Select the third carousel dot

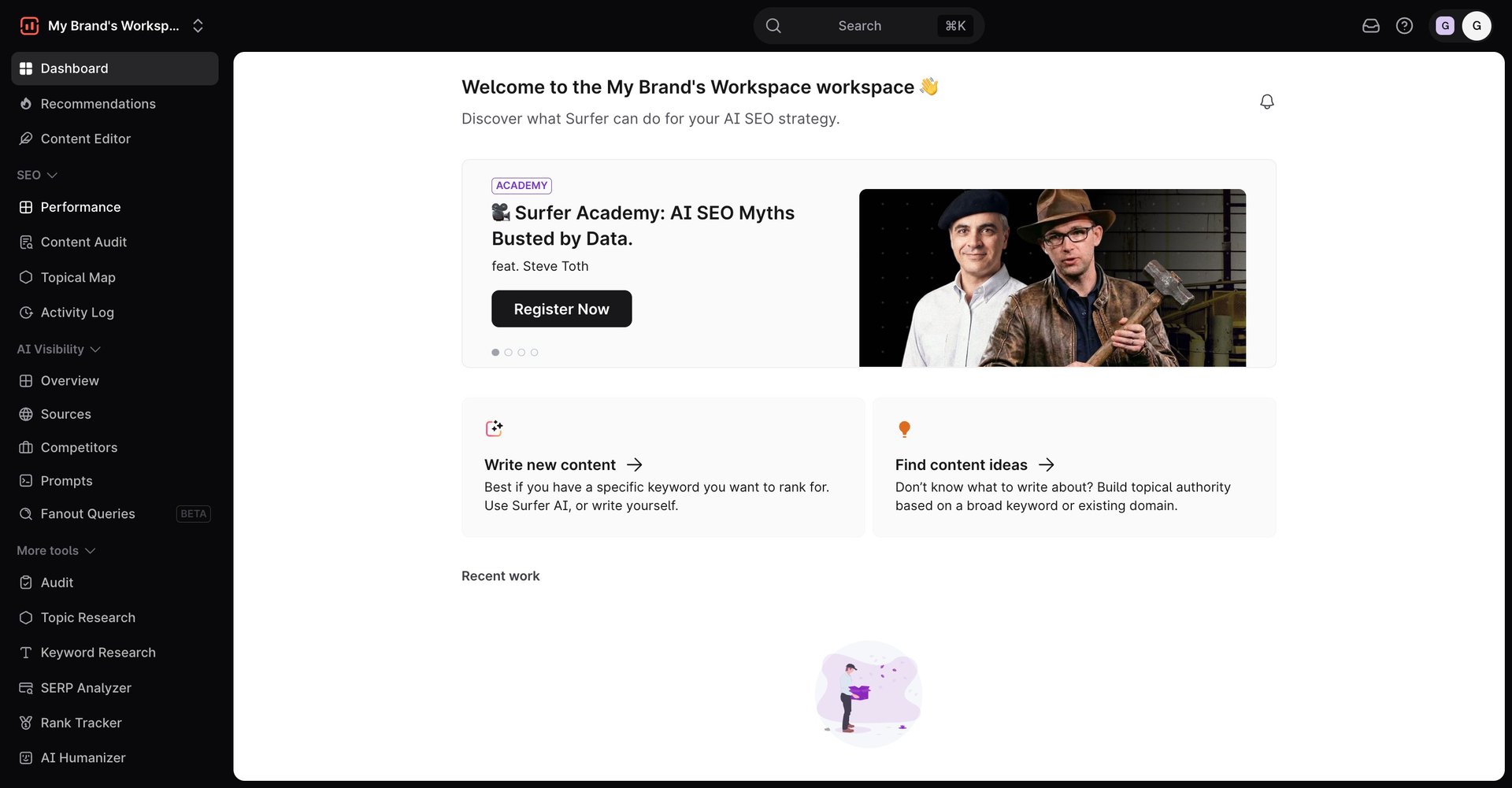tap(521, 353)
